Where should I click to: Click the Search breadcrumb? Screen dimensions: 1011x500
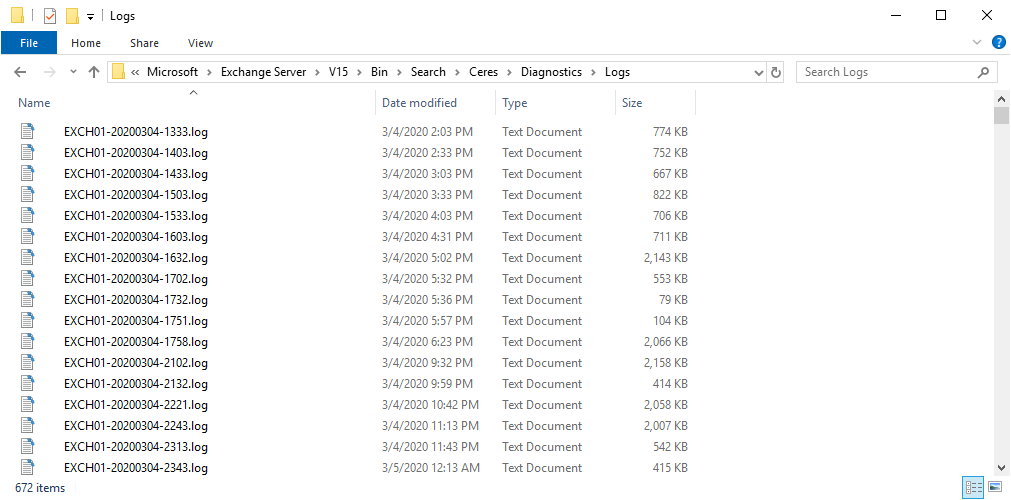tap(428, 72)
